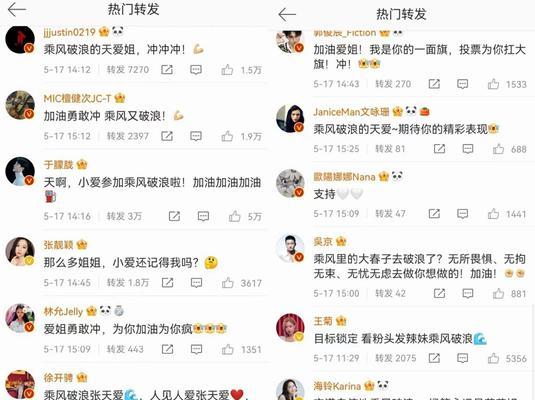This screenshot has width=535, height=400.
Task: View 转发 2075 on 王菊's post
Action: coord(396,358)
